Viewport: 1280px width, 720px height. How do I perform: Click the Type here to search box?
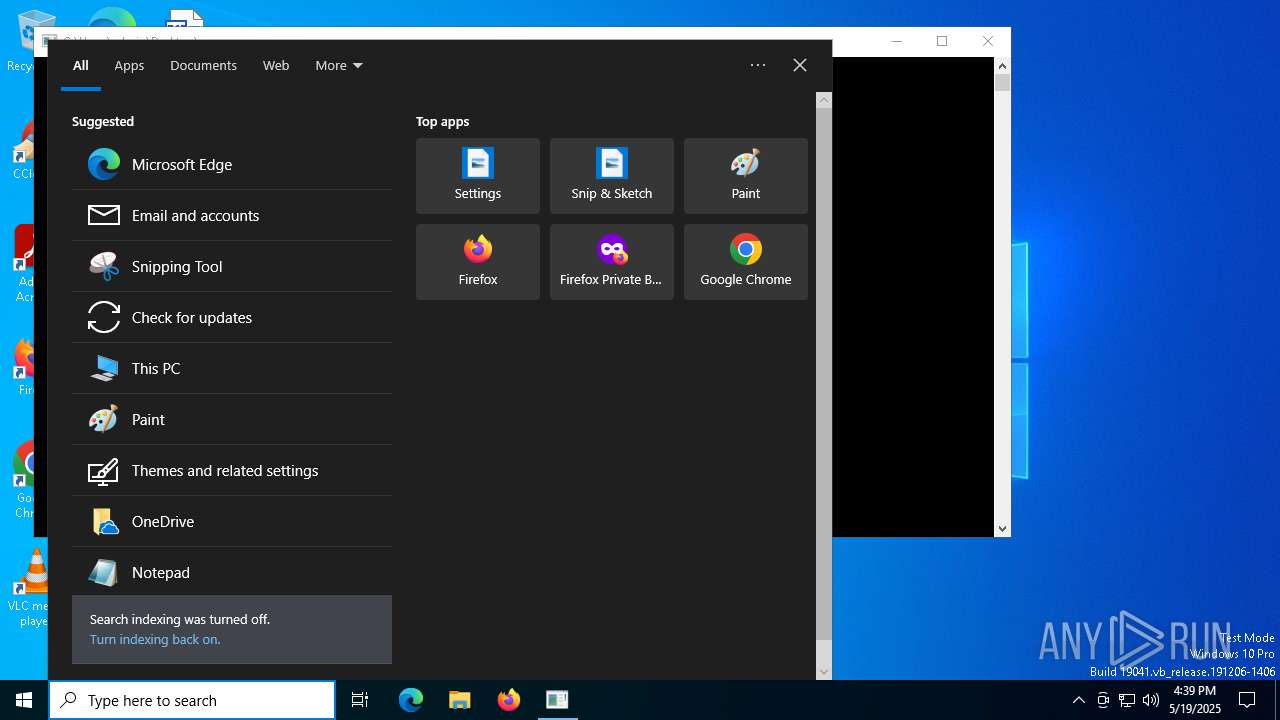pos(192,700)
